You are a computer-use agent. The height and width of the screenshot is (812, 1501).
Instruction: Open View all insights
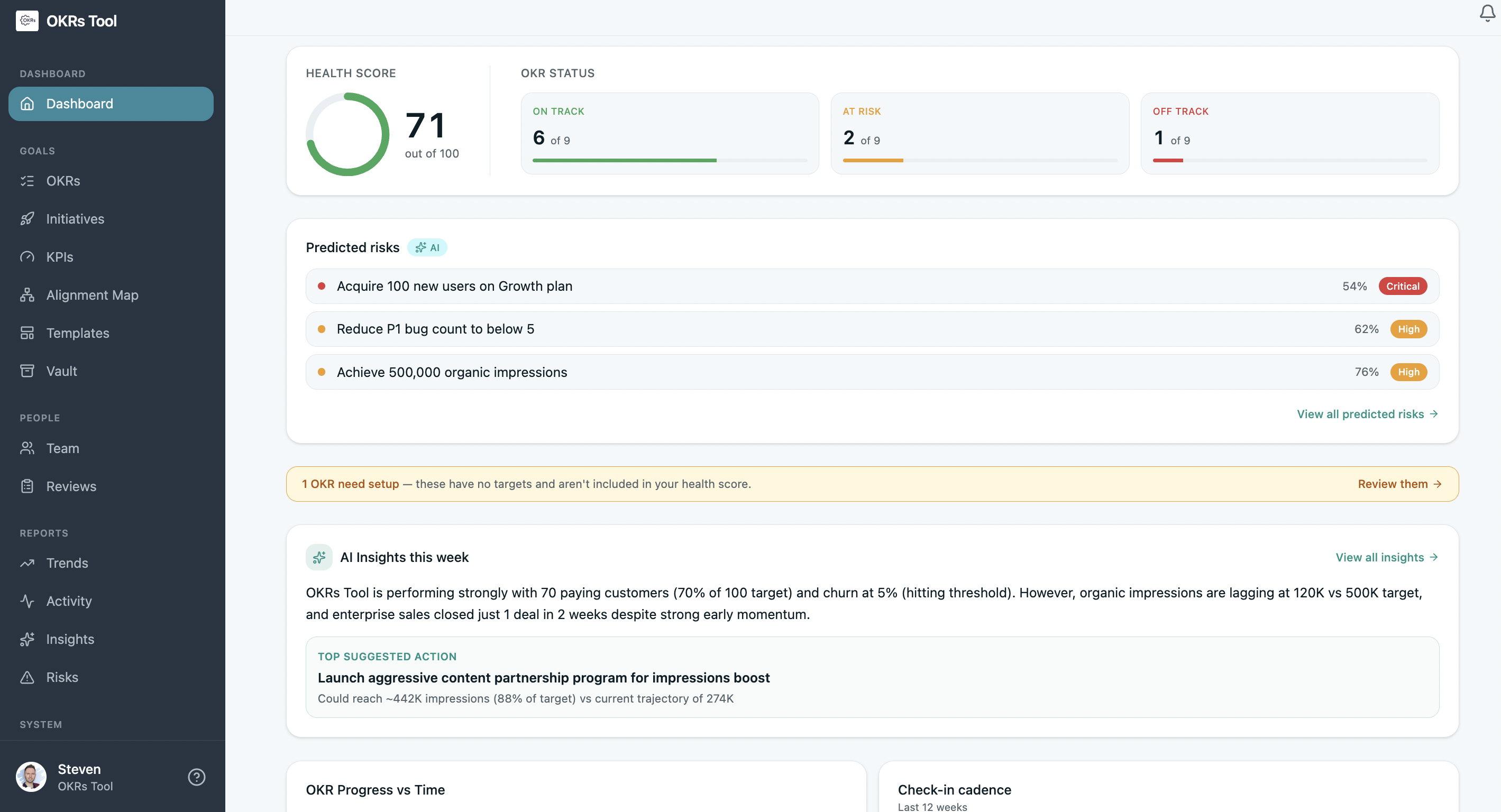click(1387, 557)
